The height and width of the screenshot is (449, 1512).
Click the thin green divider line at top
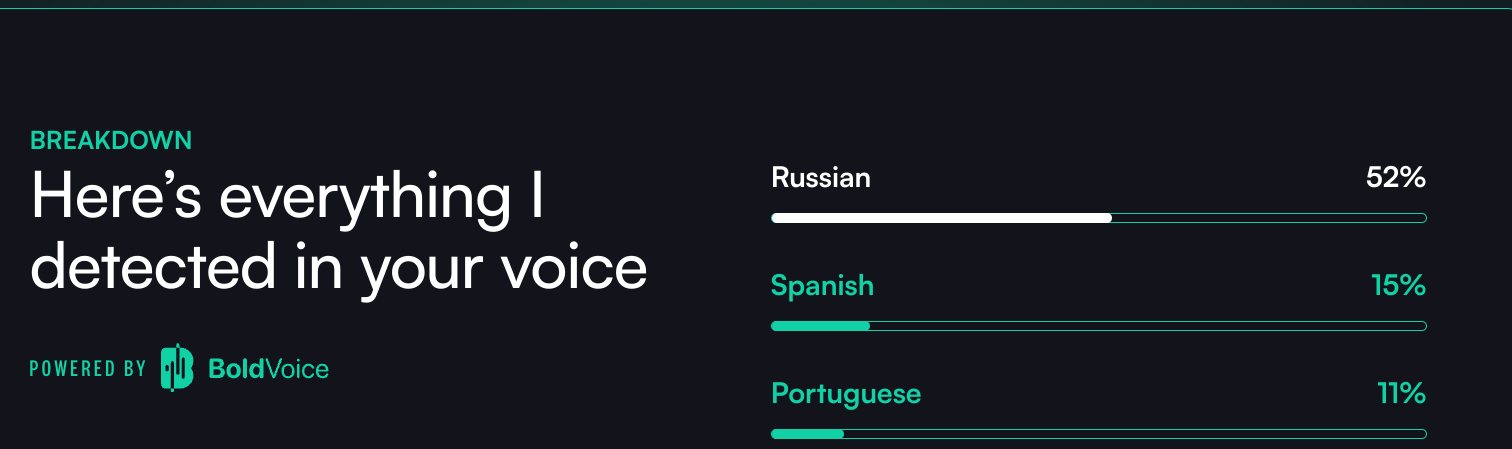click(756, 8)
